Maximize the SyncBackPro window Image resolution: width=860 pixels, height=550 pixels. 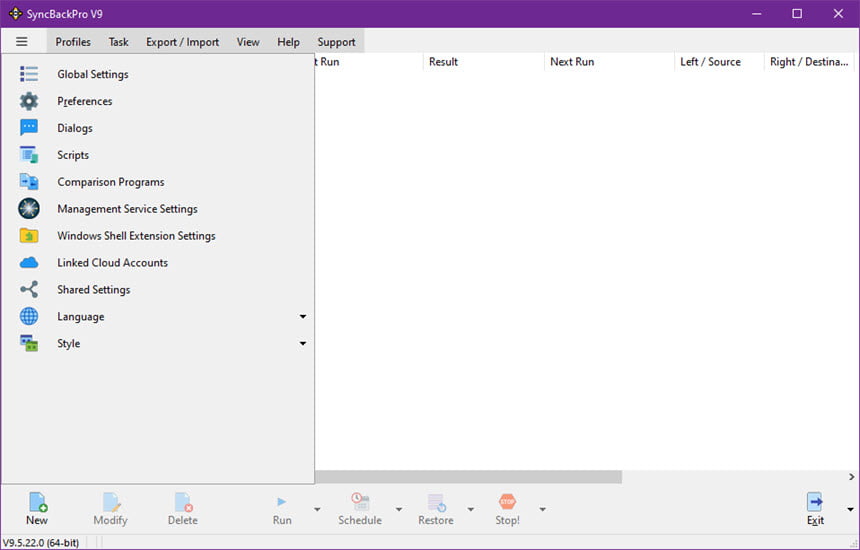click(x=797, y=14)
